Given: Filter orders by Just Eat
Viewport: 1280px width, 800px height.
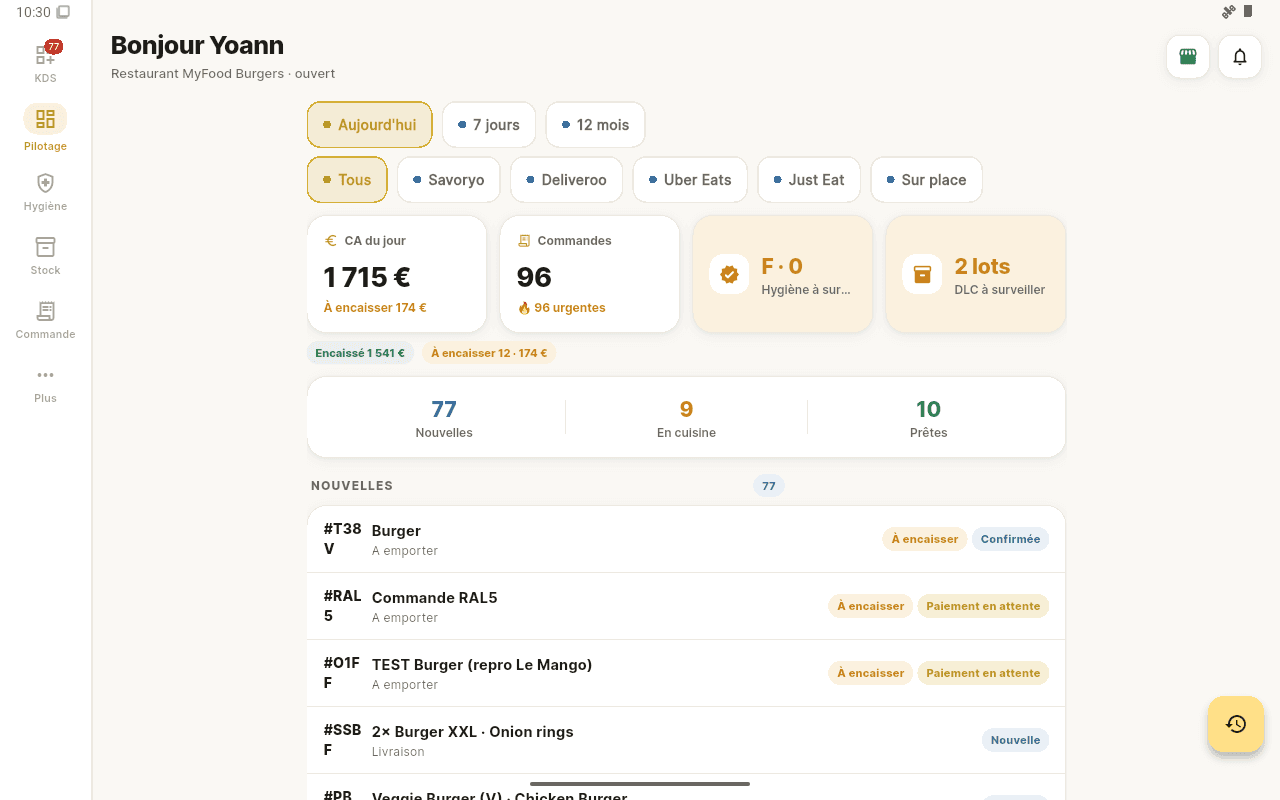Looking at the screenshot, I should [809, 180].
